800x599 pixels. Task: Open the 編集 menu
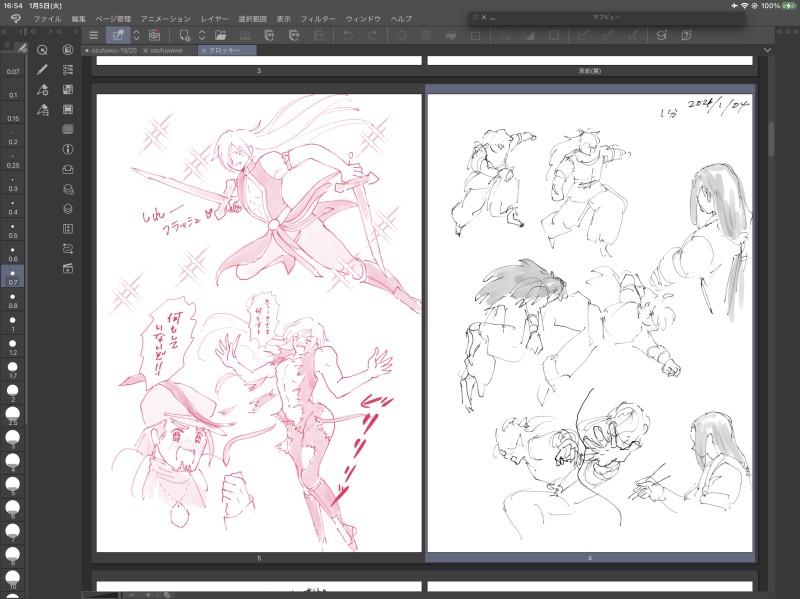point(79,19)
